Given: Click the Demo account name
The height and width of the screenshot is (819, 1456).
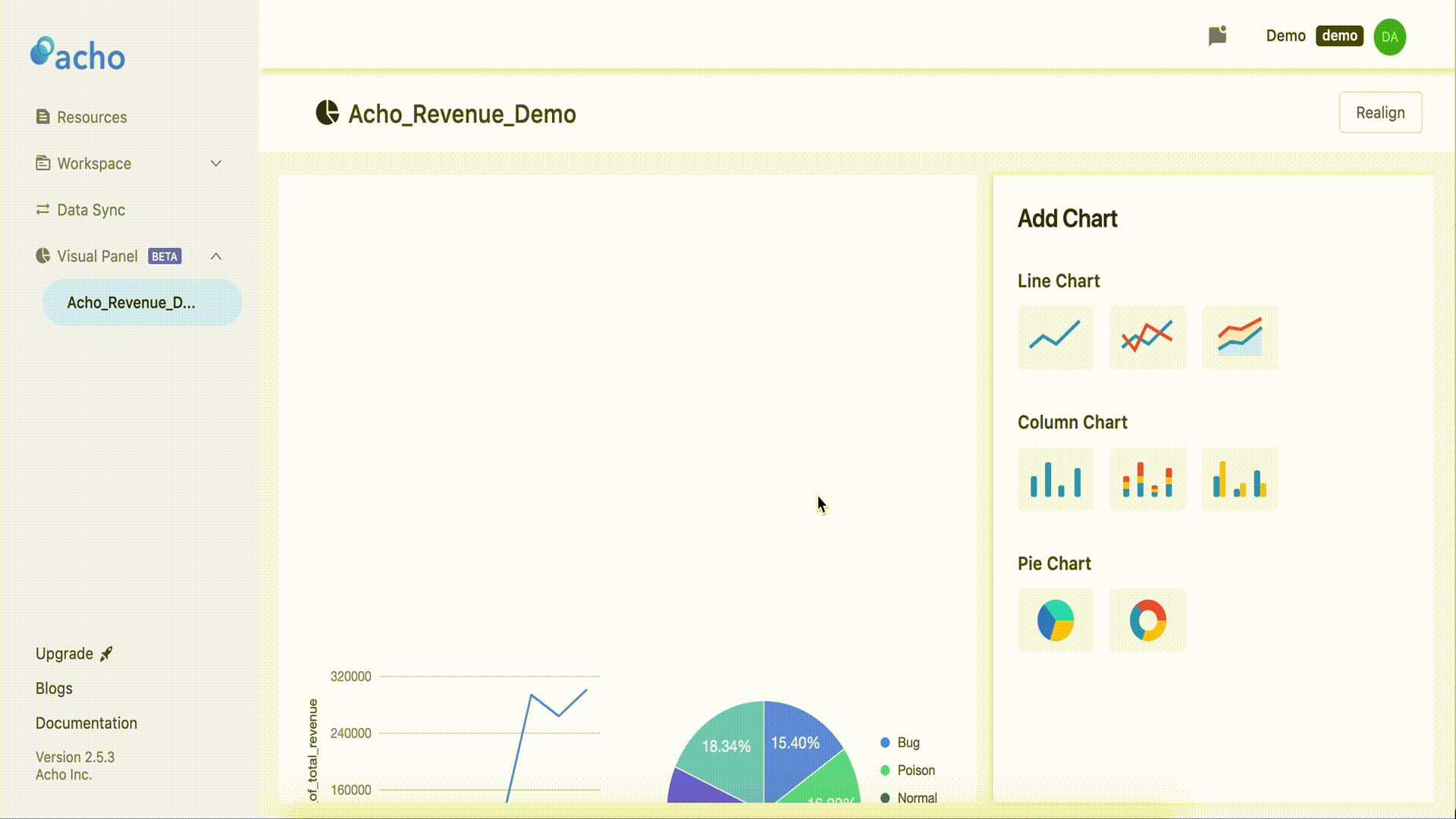Looking at the screenshot, I should [x=1285, y=36].
